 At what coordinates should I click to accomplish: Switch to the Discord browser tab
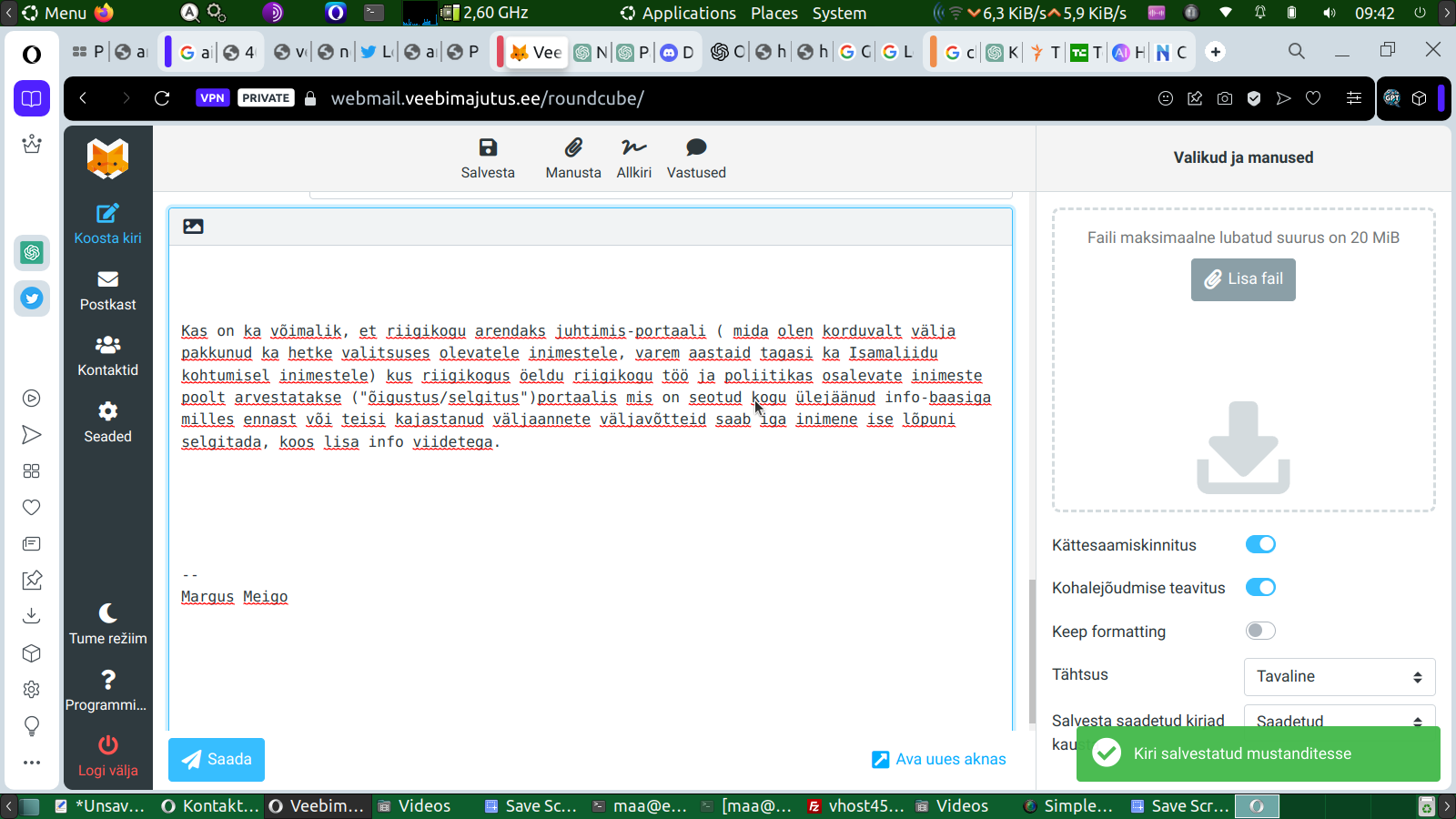click(x=677, y=52)
